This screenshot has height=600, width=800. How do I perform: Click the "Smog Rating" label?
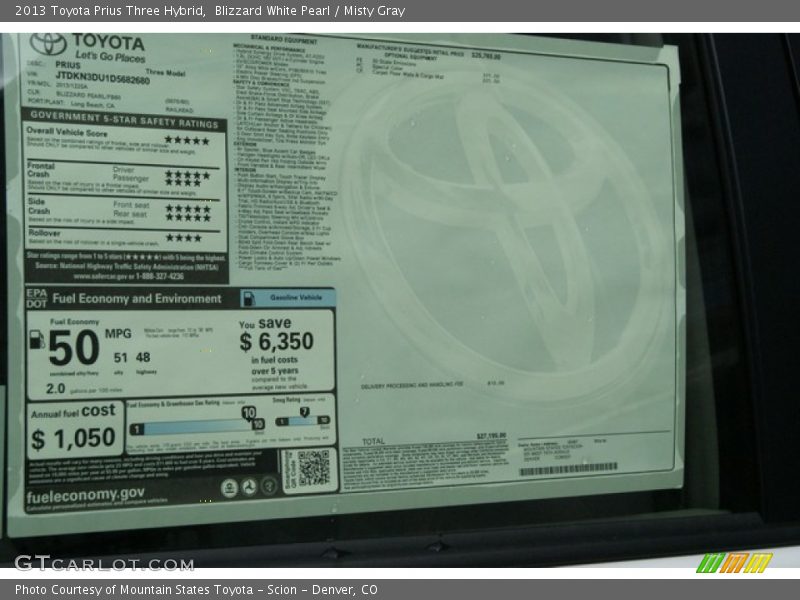coord(286,399)
